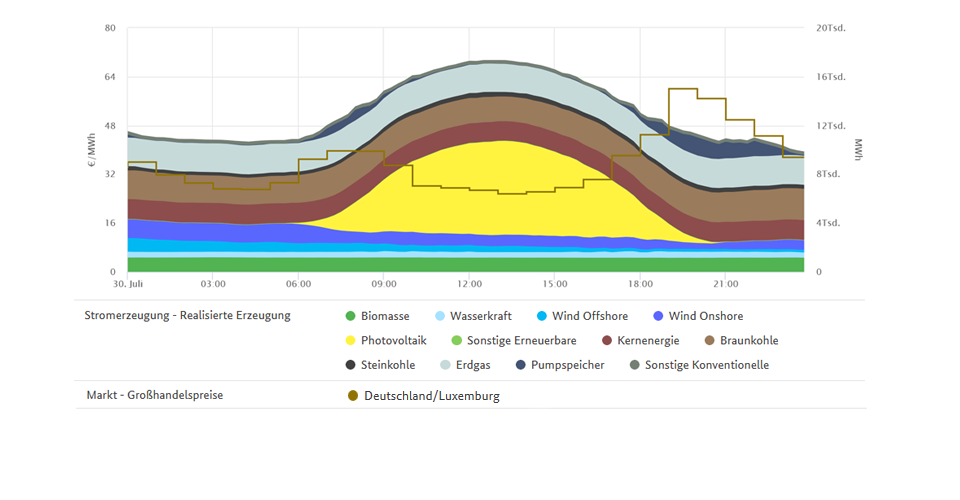
Task: Click the €/MWh left axis title
Action: coord(92,150)
